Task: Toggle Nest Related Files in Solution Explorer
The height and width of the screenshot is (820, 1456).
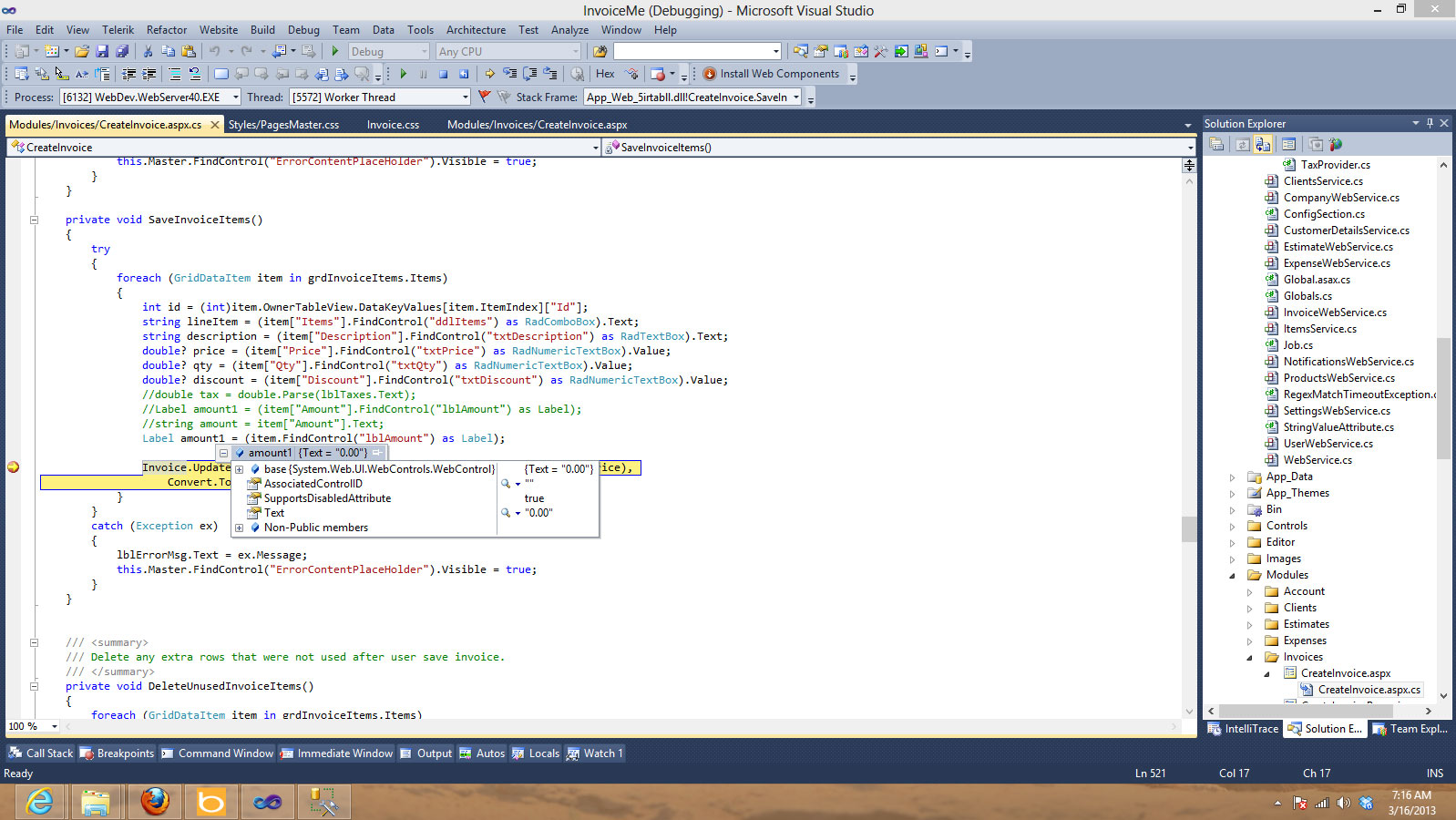Action: click(x=1263, y=144)
